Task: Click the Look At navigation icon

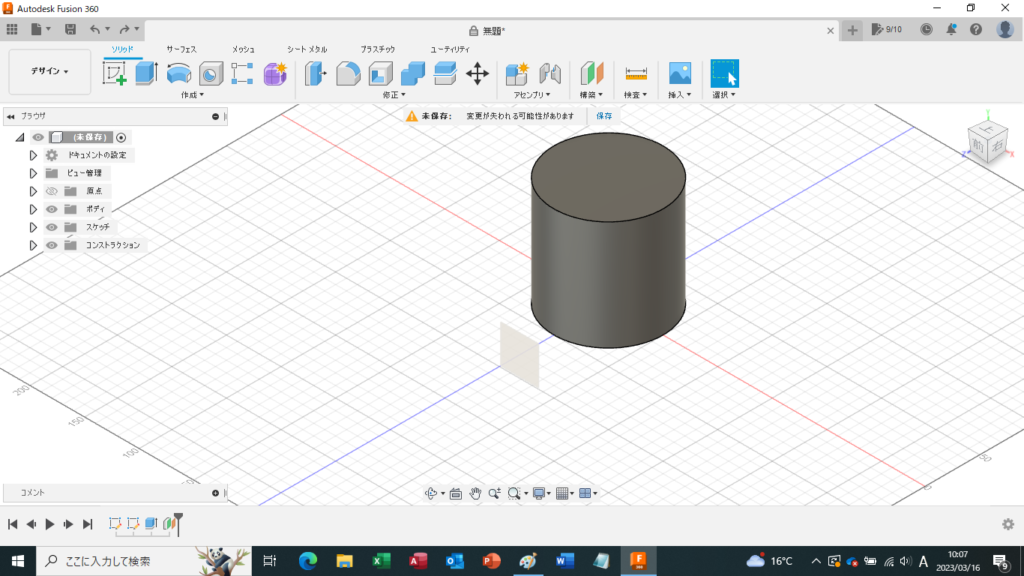Action: tap(456, 494)
